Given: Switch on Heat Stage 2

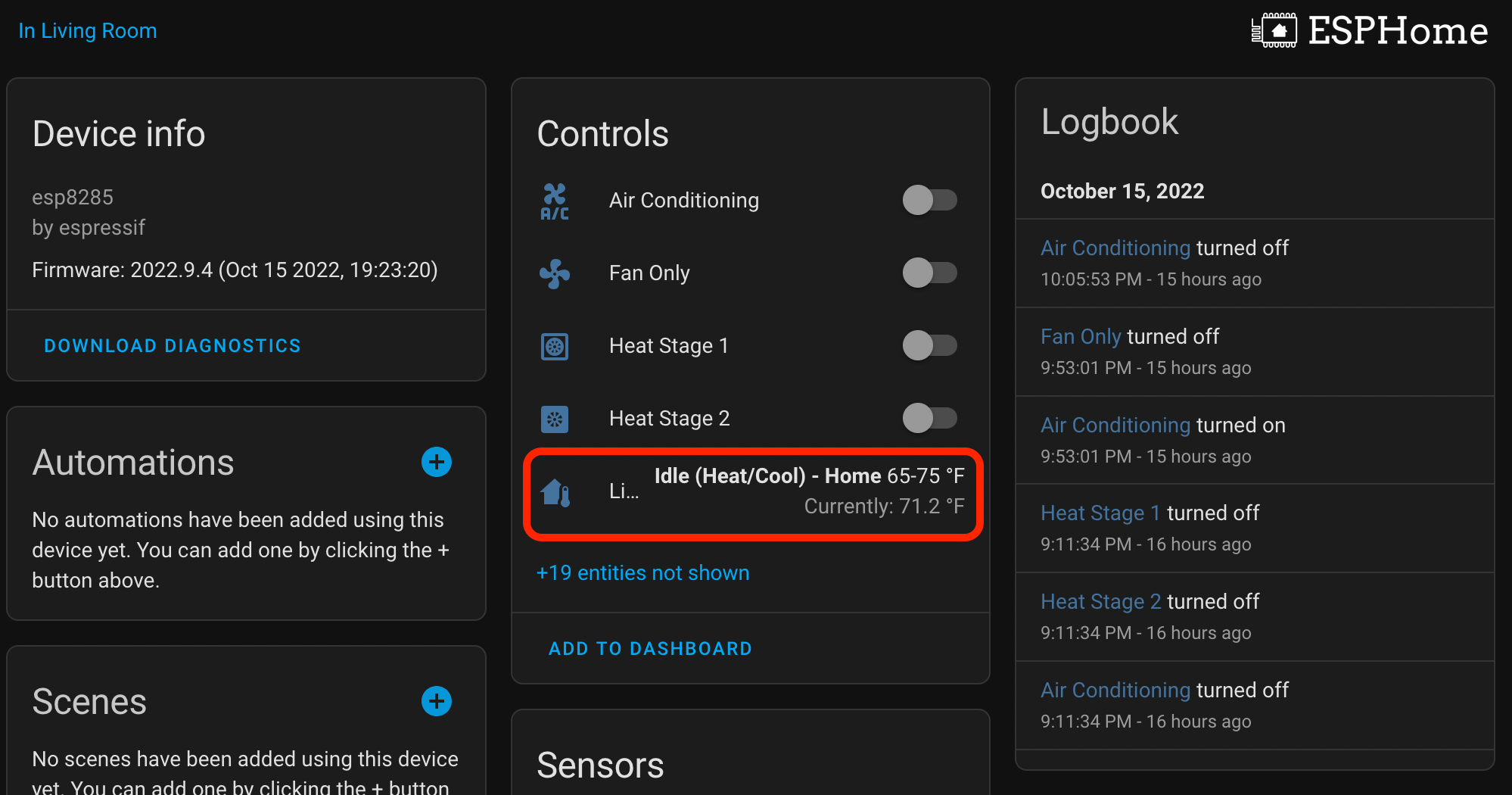Looking at the screenshot, I should click(x=930, y=419).
